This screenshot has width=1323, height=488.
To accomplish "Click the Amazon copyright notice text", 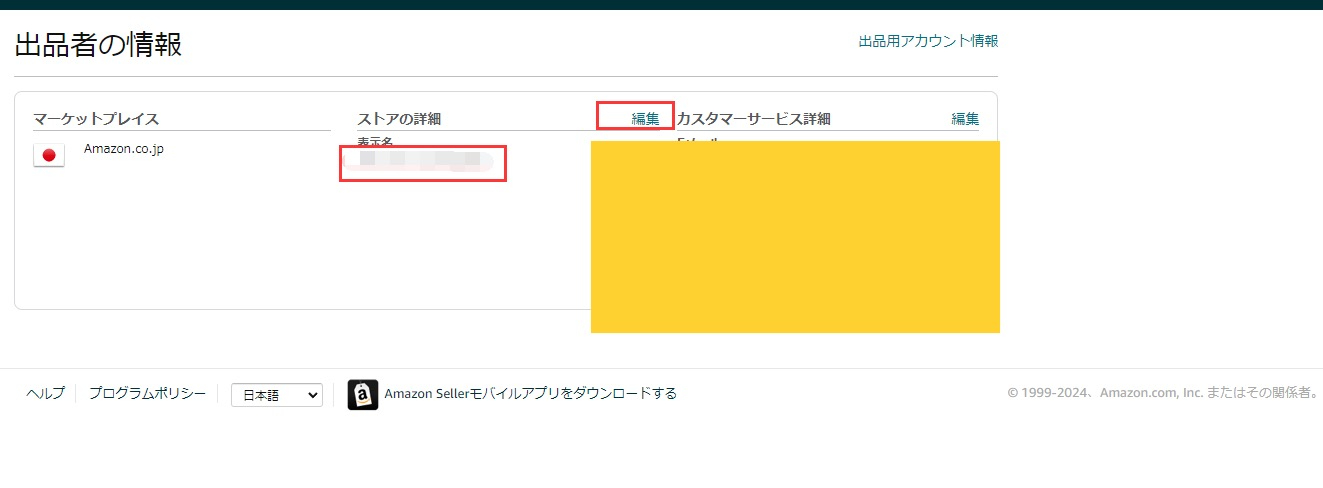I will point(1162,393).
